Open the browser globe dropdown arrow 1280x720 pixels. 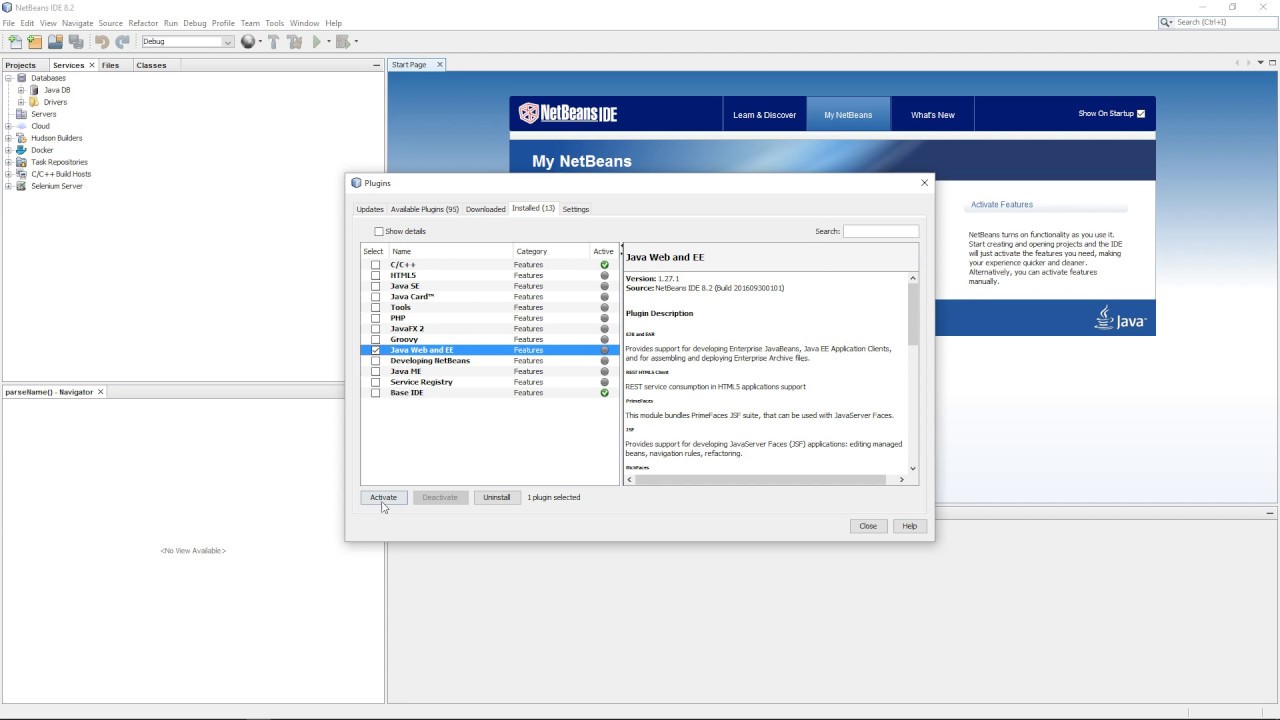pos(259,42)
